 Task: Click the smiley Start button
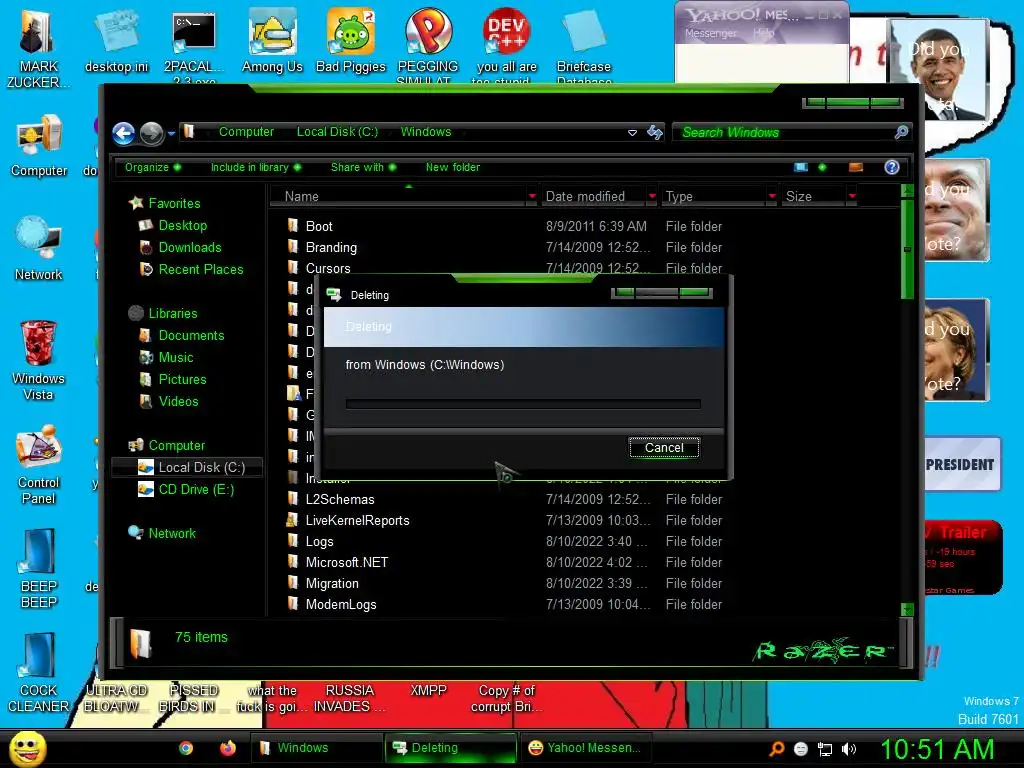tap(27, 748)
